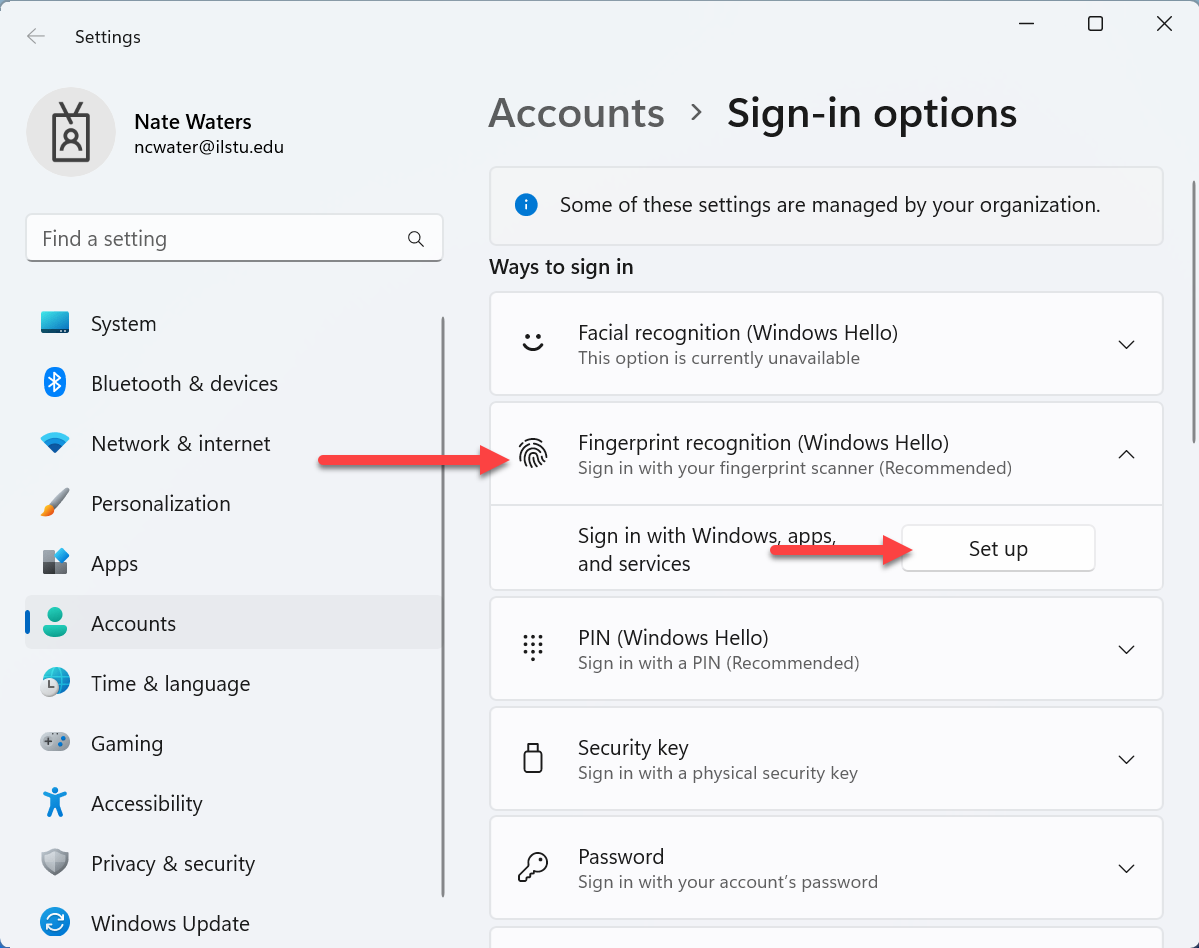Expand the PIN (Windows Hello) chevron
This screenshot has width=1199, height=948.
pyautogui.click(x=1126, y=649)
